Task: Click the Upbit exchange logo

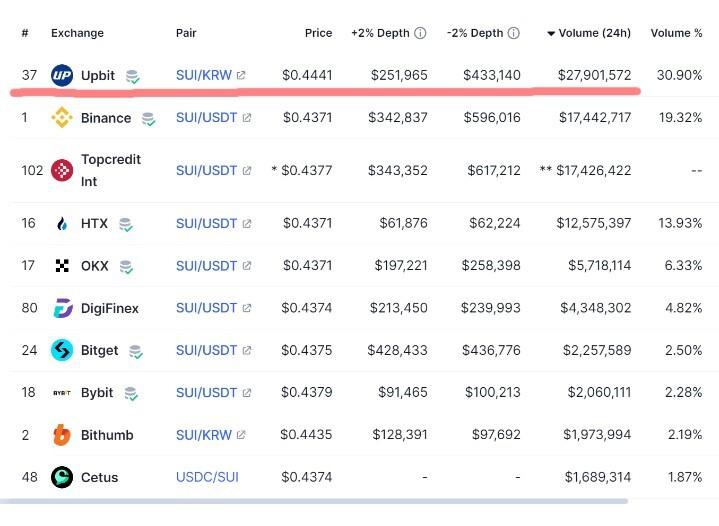Action: (x=62, y=75)
